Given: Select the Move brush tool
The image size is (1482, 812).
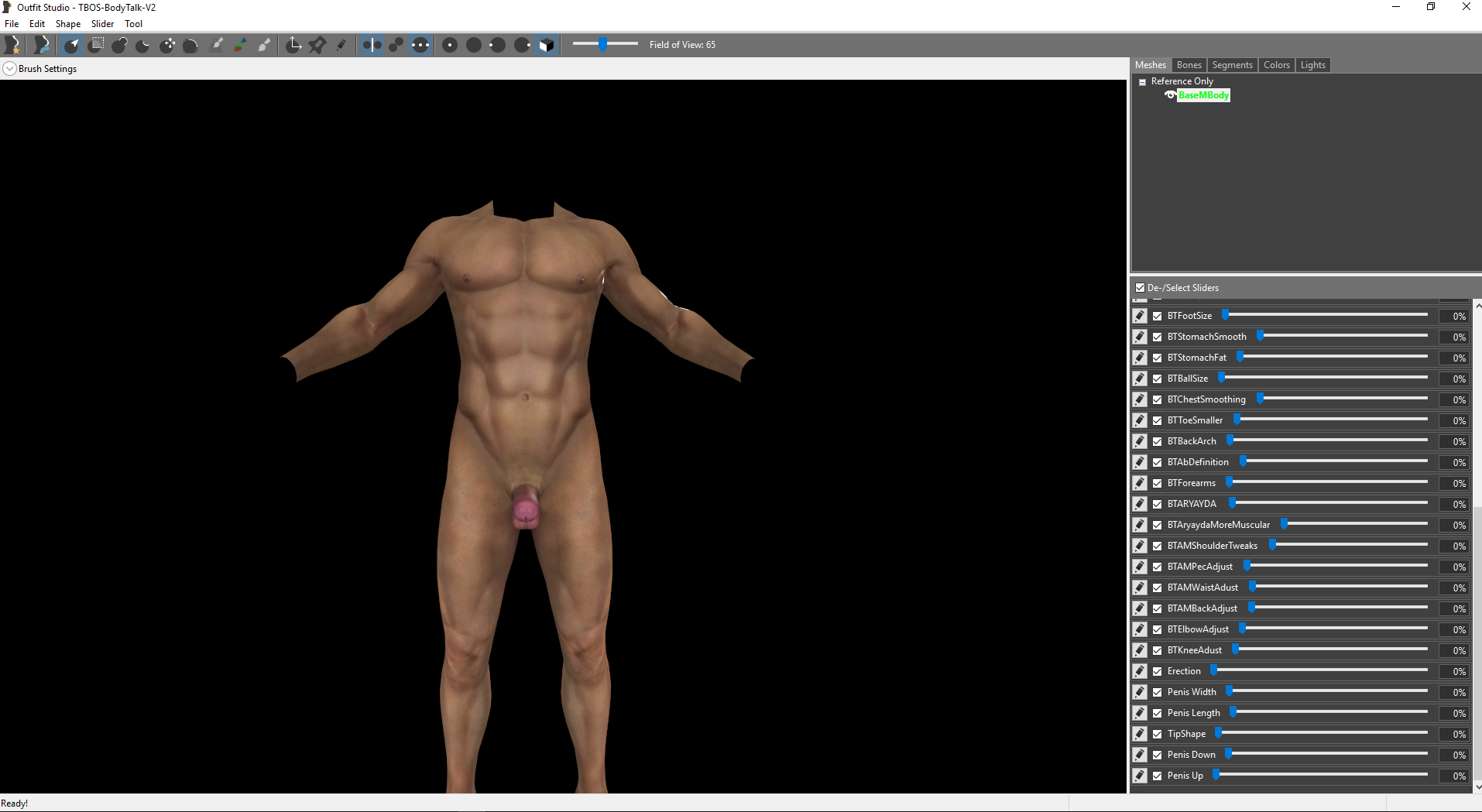Looking at the screenshot, I should pos(167,45).
